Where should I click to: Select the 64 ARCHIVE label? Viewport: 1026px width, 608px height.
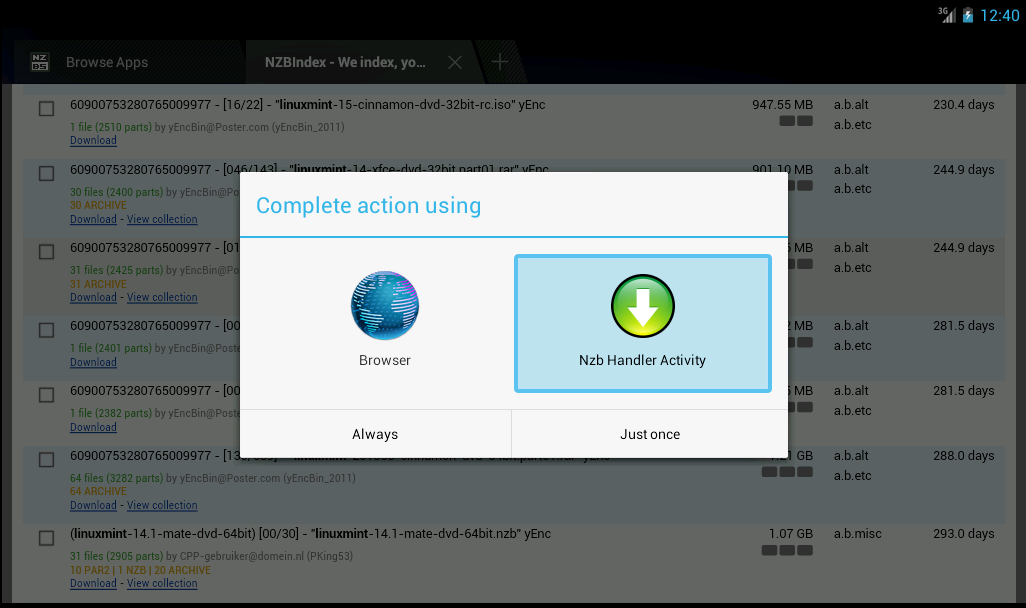pyautogui.click(x=98, y=492)
